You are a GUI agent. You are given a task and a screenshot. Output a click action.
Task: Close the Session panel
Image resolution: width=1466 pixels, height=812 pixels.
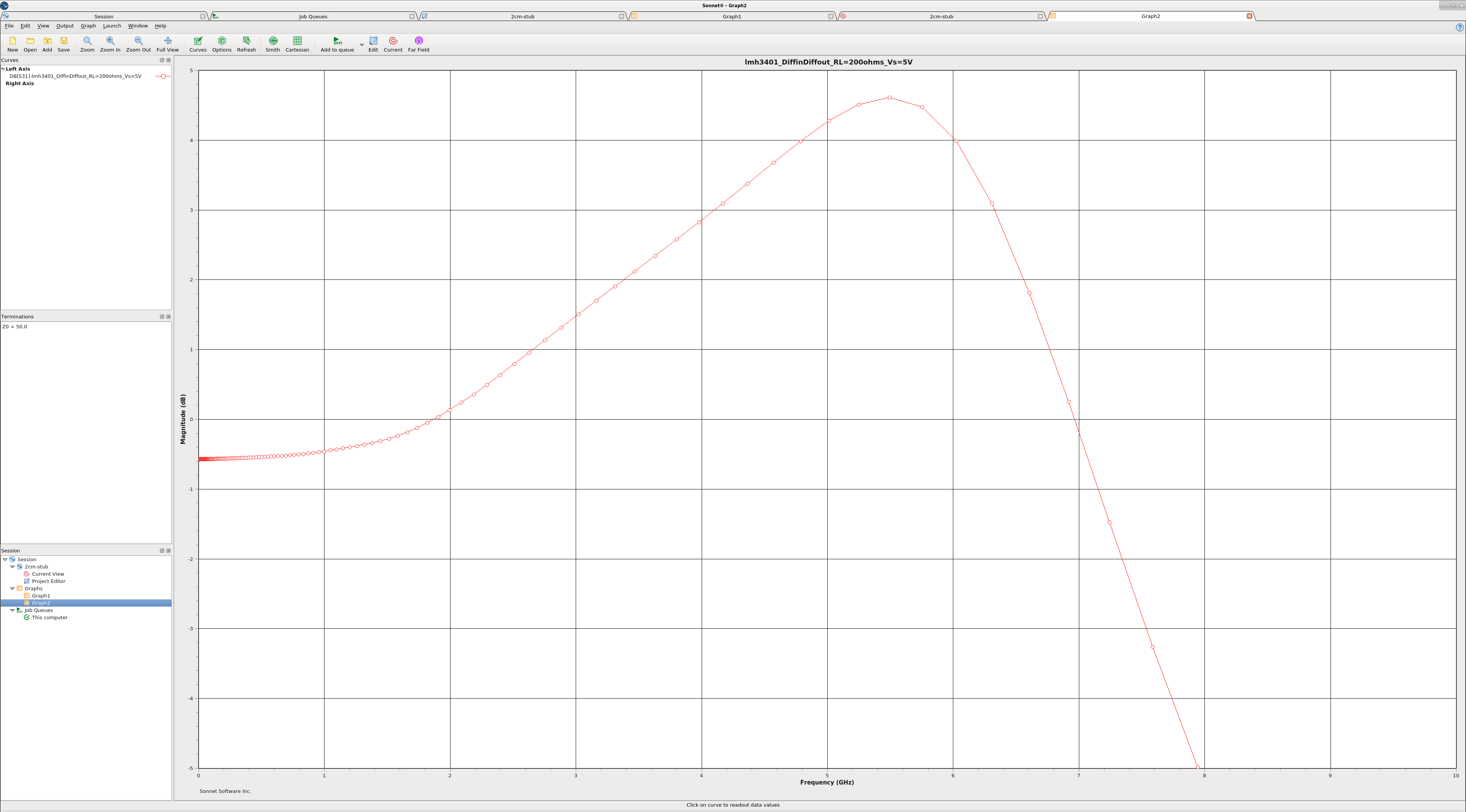tap(168, 551)
